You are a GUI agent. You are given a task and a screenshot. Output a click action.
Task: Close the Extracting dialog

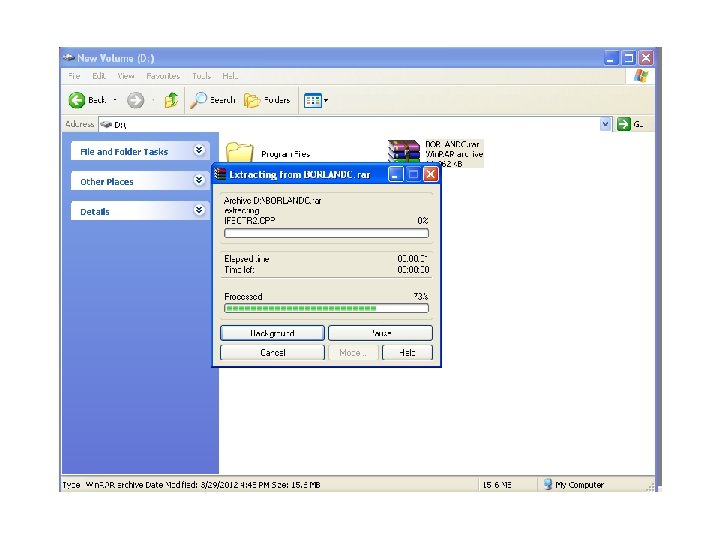pos(430,174)
